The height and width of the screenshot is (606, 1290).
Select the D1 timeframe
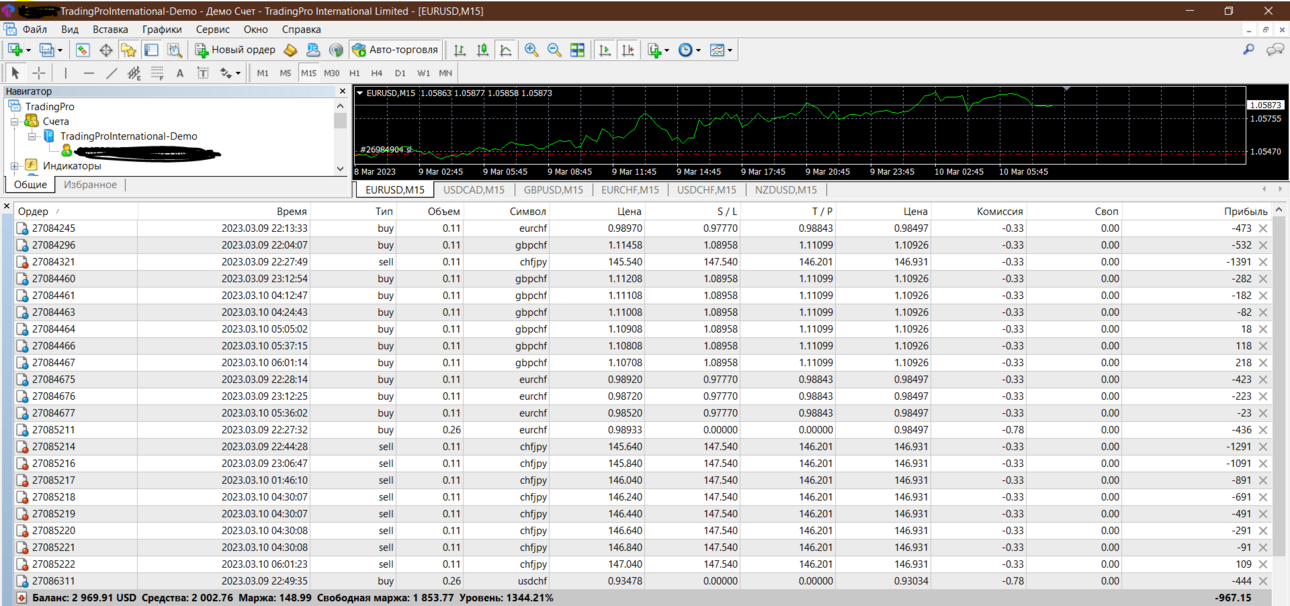coord(400,73)
